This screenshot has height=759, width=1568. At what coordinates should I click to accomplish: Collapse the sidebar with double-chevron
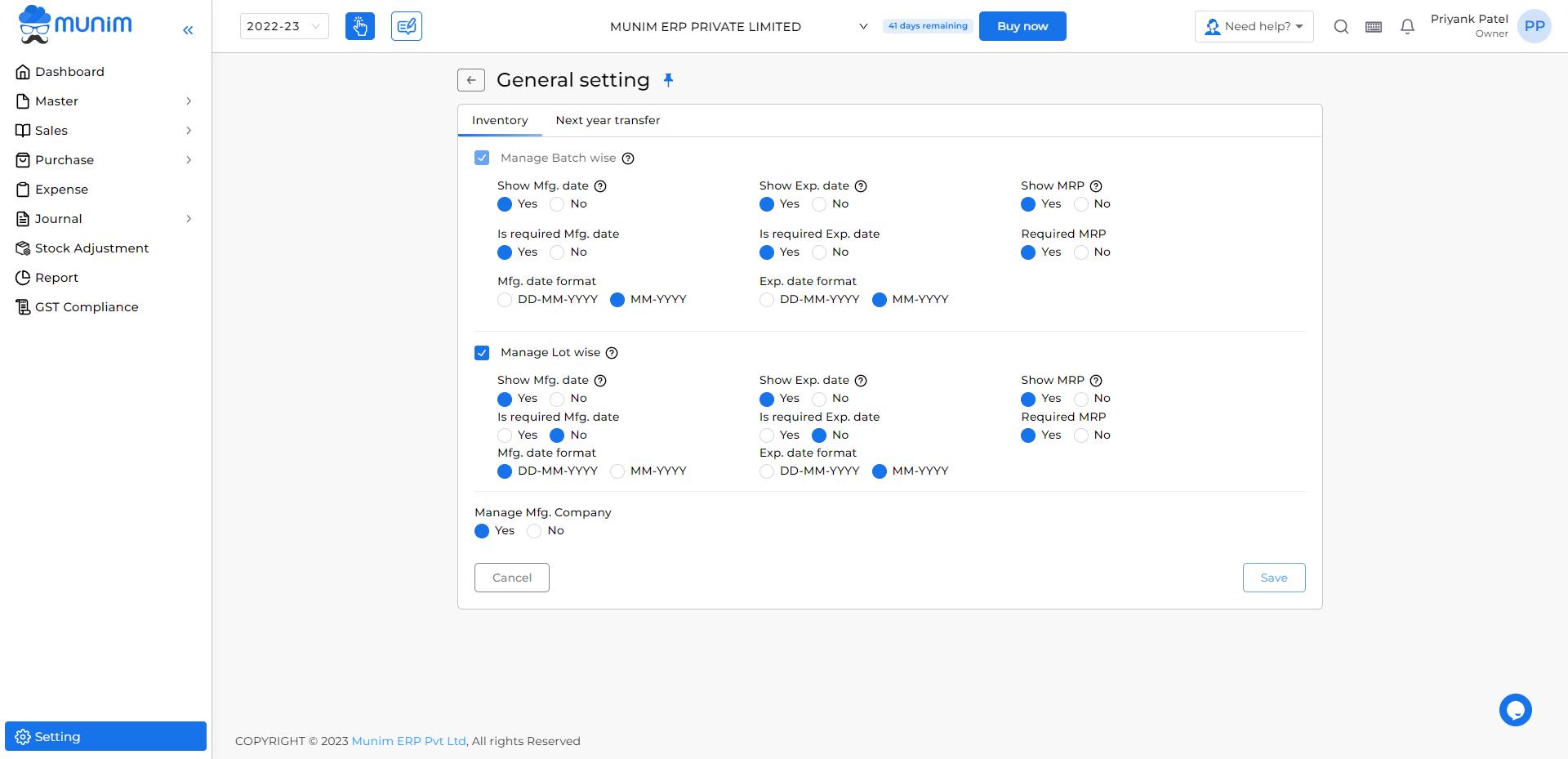188,30
